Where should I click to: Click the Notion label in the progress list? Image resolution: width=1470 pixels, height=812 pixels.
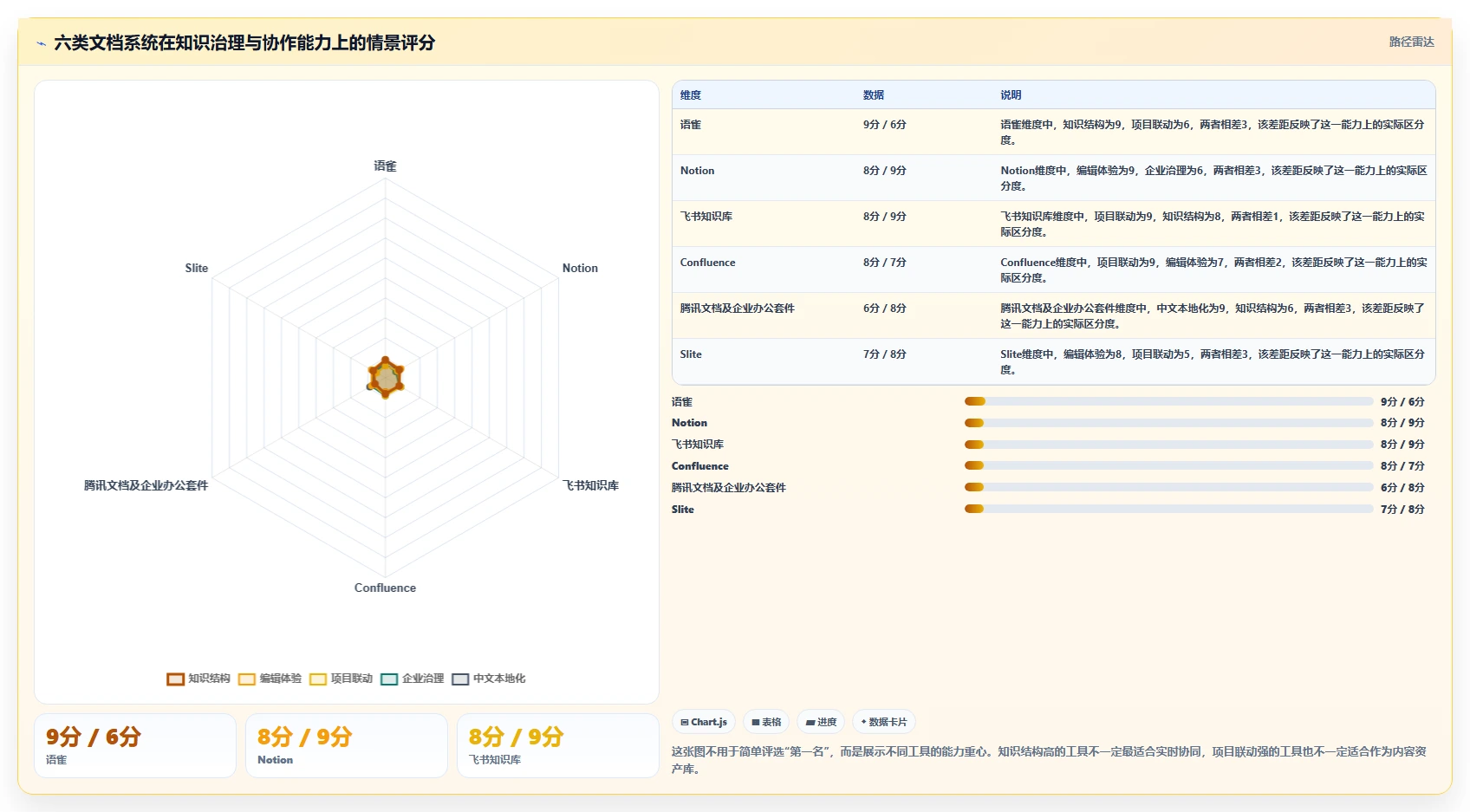point(690,423)
